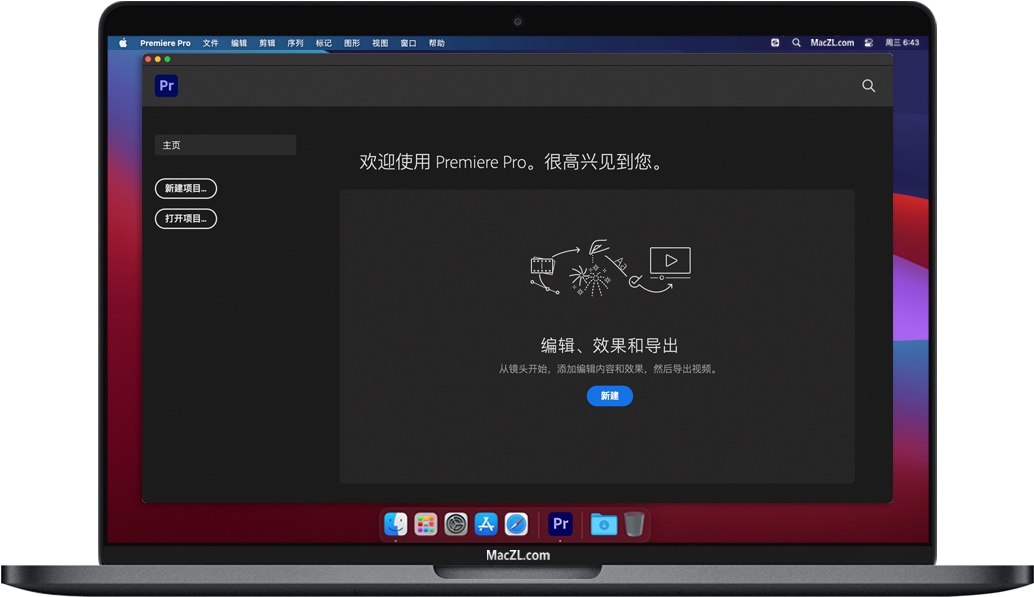Click the blue 新建 button
Screen dimensions: 1034x597
pyautogui.click(x=610, y=396)
